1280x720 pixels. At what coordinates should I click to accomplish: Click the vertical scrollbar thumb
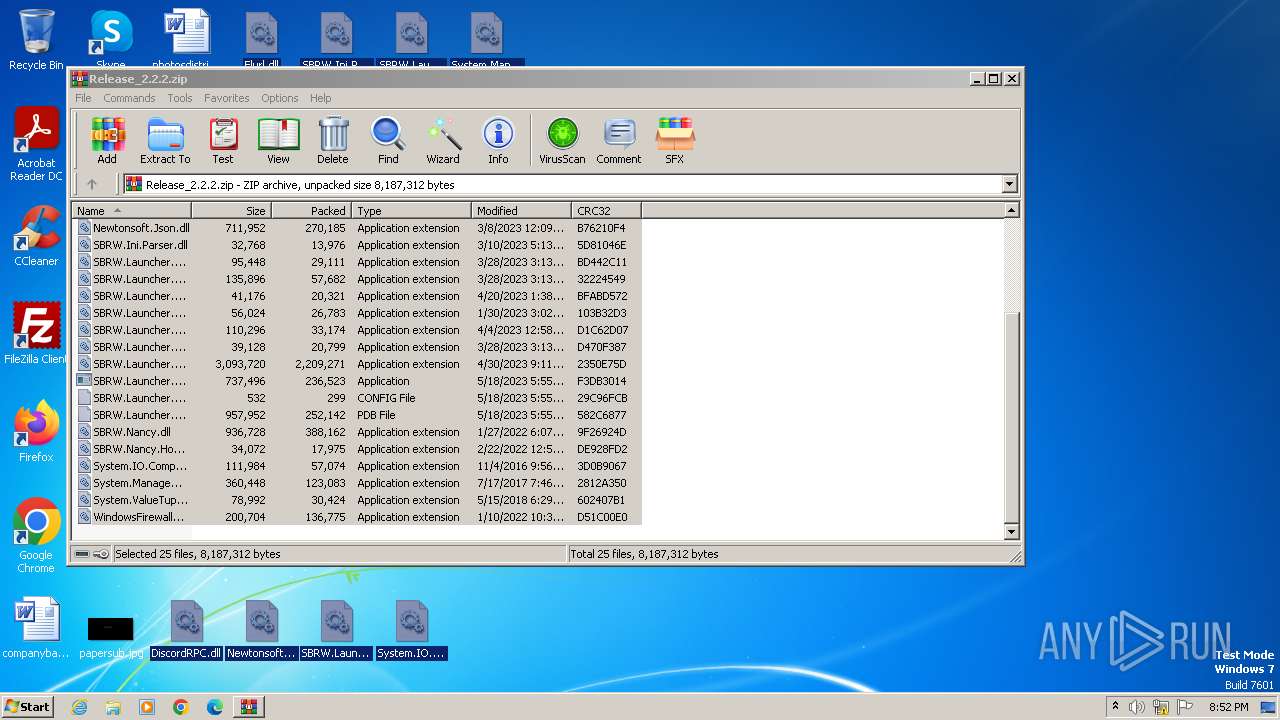point(1011,415)
